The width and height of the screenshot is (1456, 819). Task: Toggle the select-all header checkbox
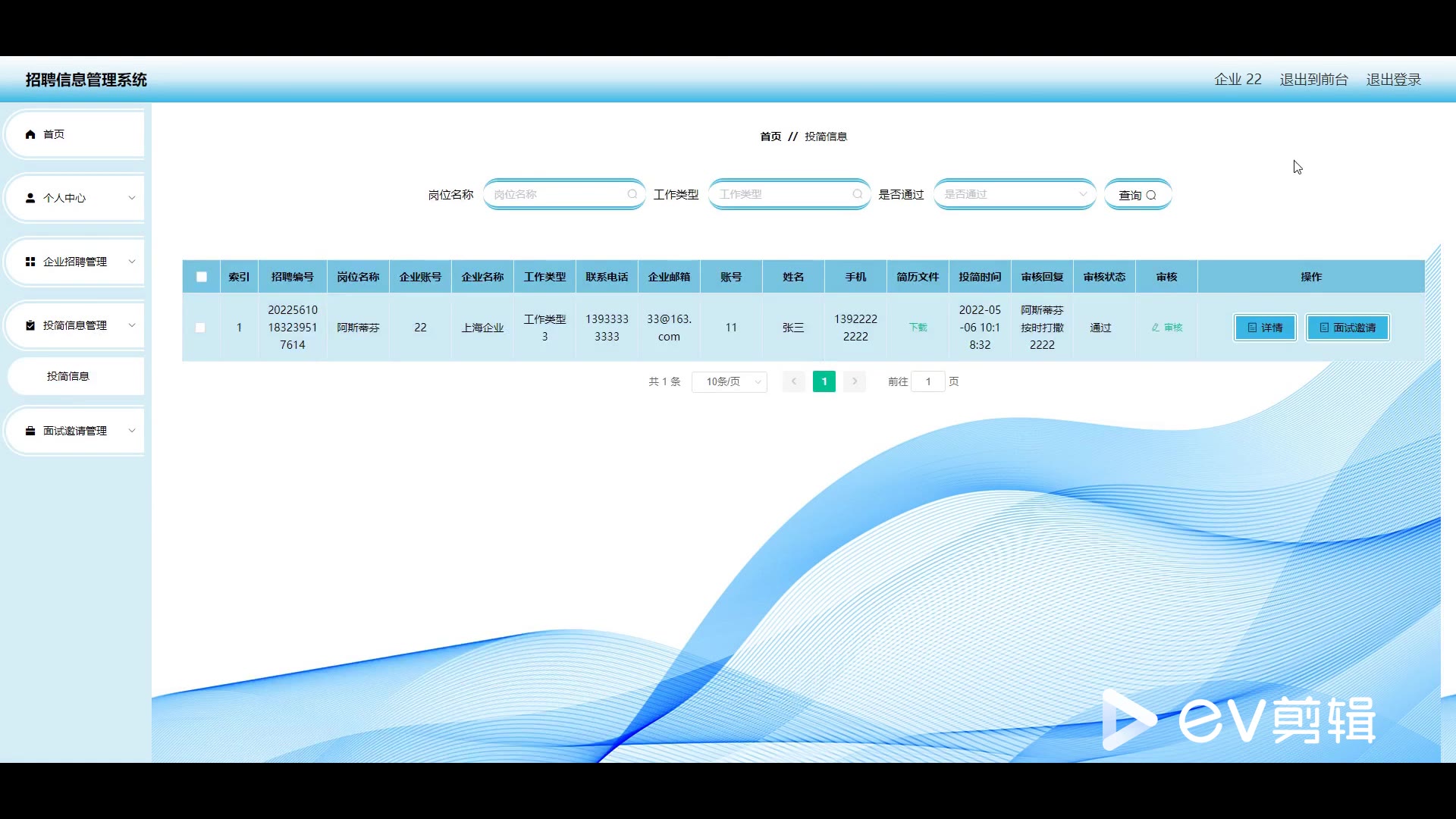201,277
